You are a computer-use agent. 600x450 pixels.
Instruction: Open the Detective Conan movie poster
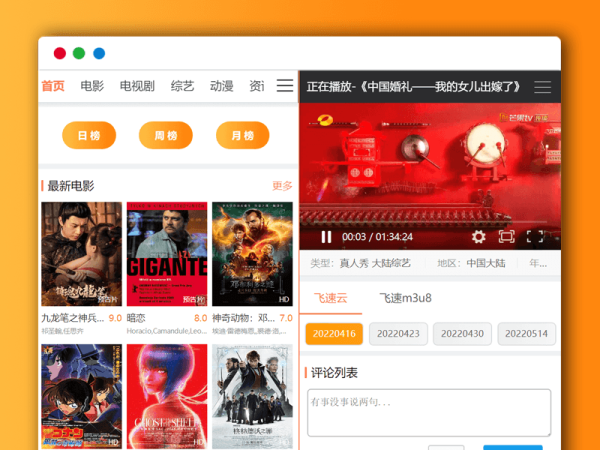[82, 396]
